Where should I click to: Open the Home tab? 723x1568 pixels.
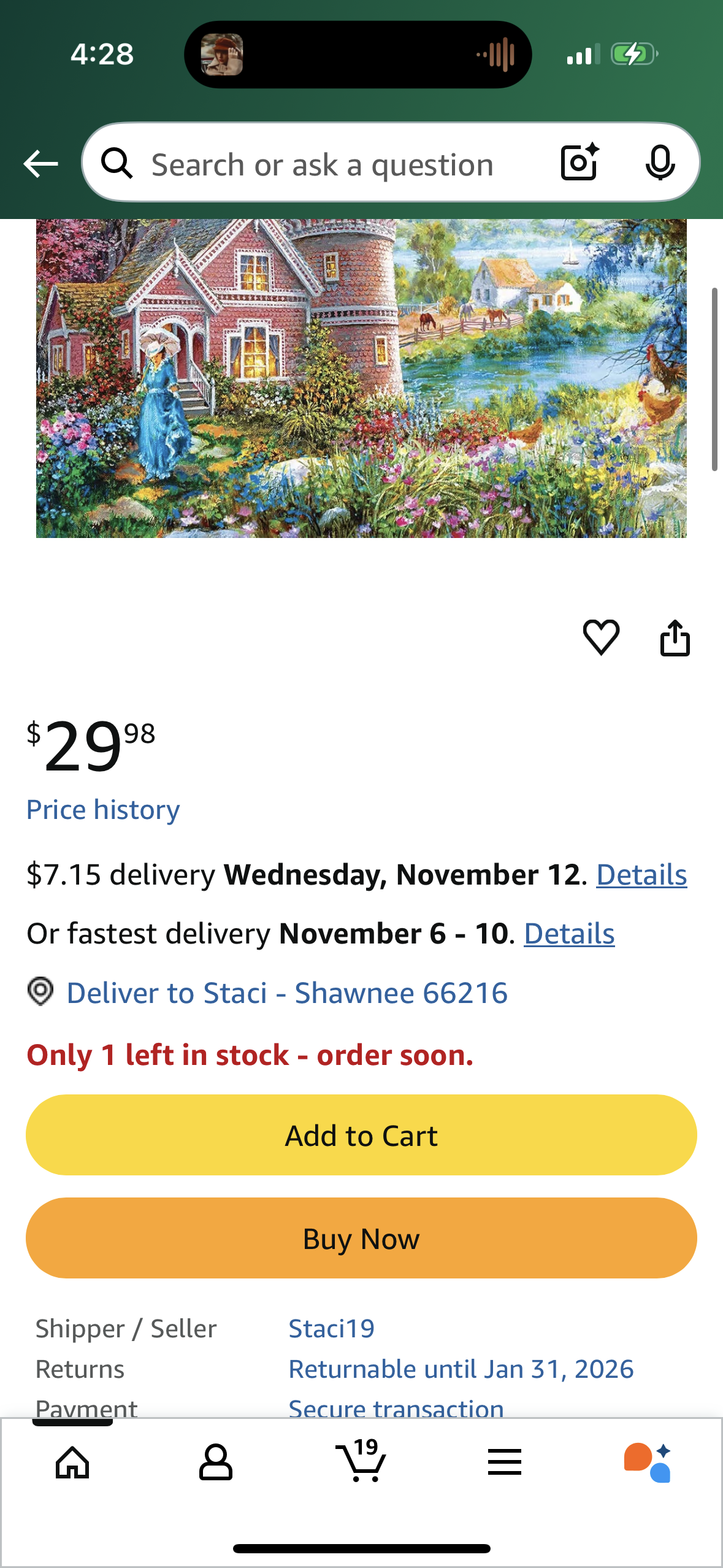72,1462
